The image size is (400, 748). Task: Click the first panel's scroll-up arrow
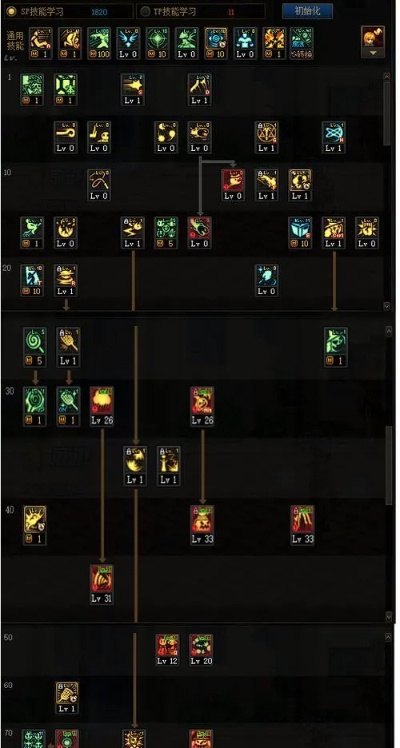click(x=388, y=76)
